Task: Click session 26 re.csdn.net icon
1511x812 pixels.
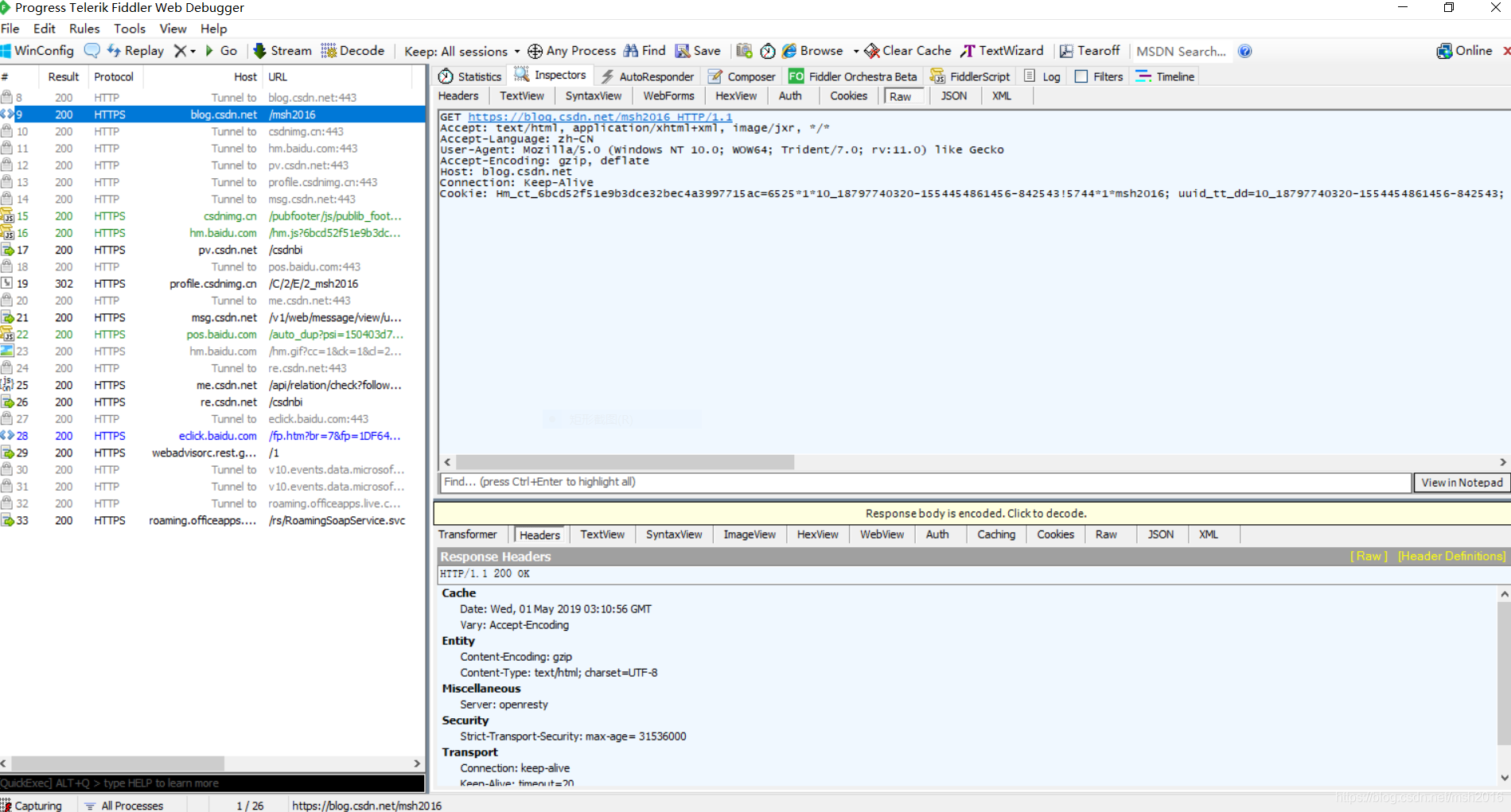Action: [x=7, y=402]
